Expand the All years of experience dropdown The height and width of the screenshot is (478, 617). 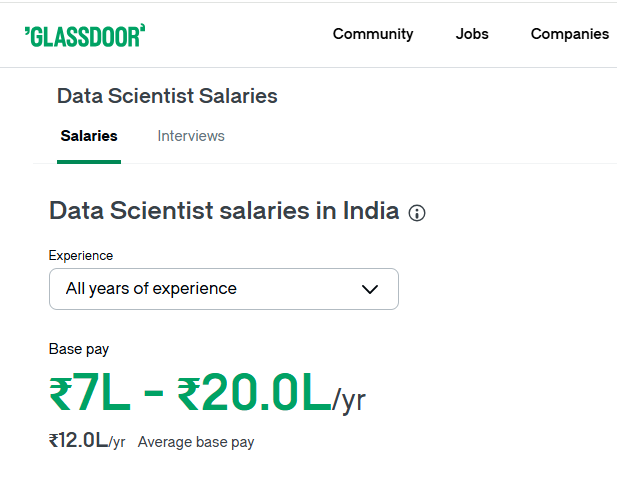pos(224,289)
